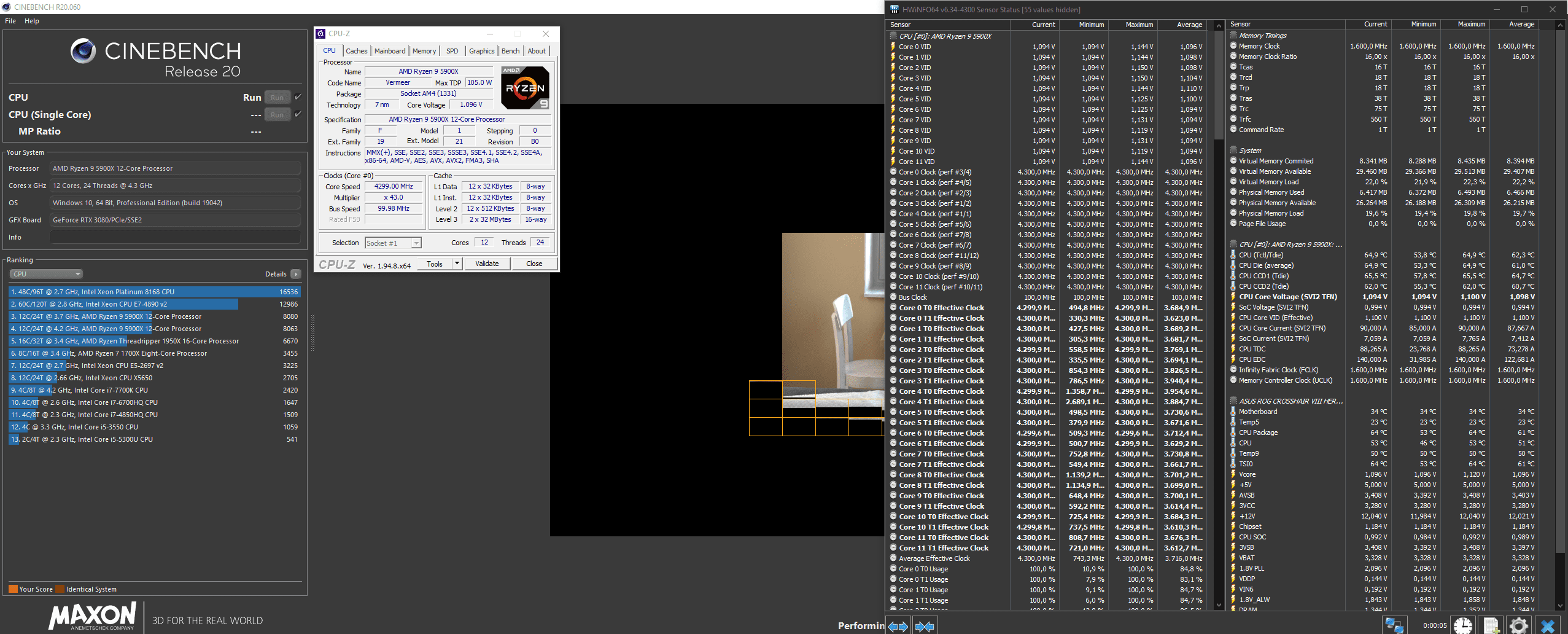Open the About tab in CPU-Z
This screenshot has height=634, width=1568.
(x=537, y=51)
